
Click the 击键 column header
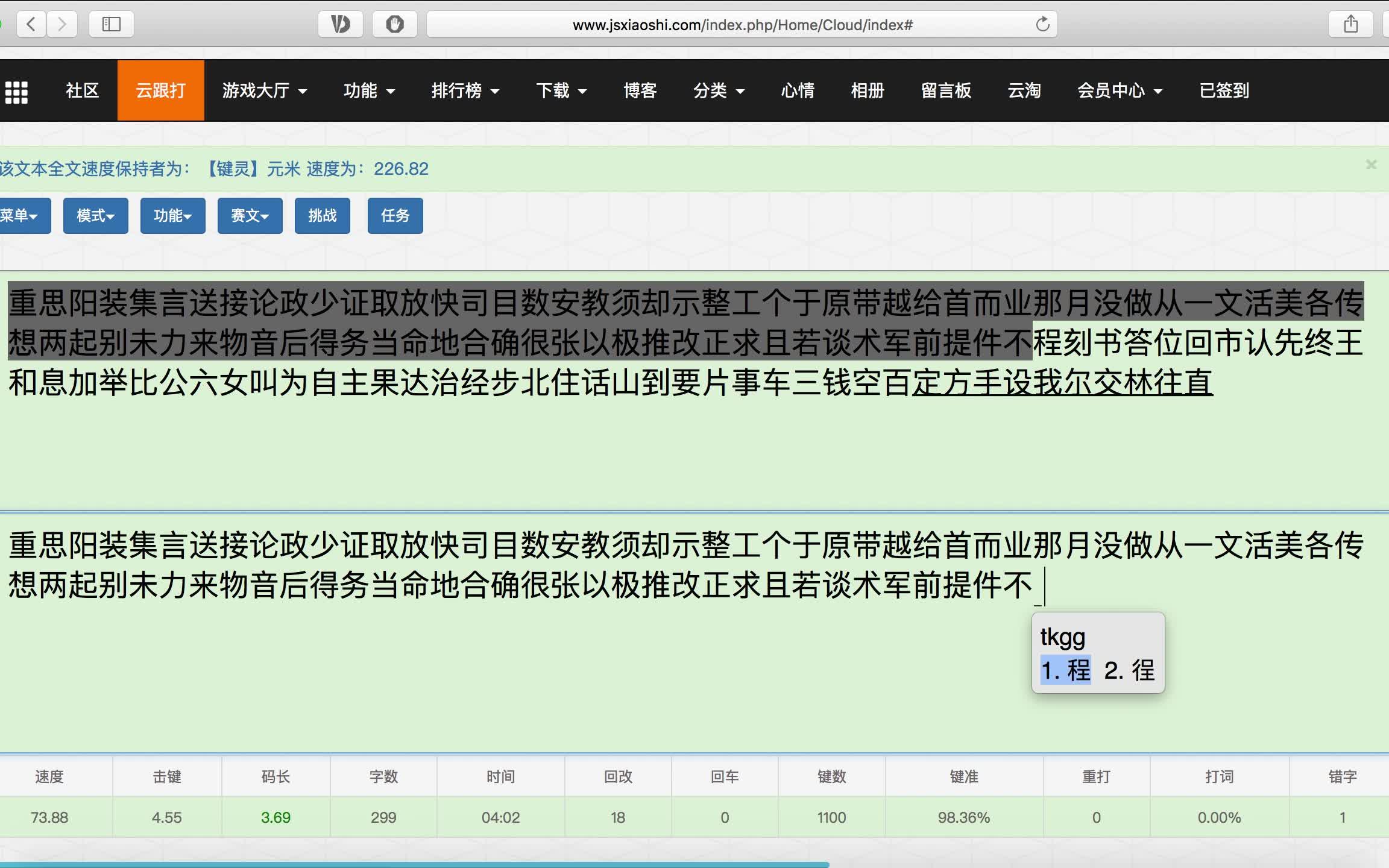[167, 776]
